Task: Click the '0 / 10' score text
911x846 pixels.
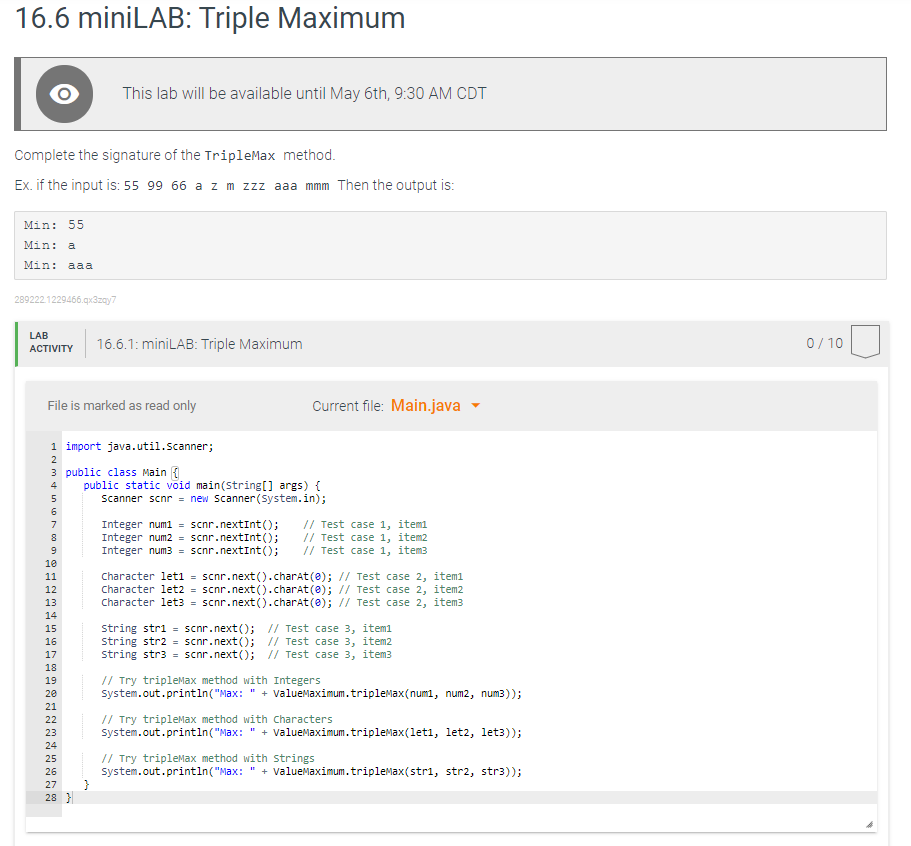Action: [x=824, y=343]
